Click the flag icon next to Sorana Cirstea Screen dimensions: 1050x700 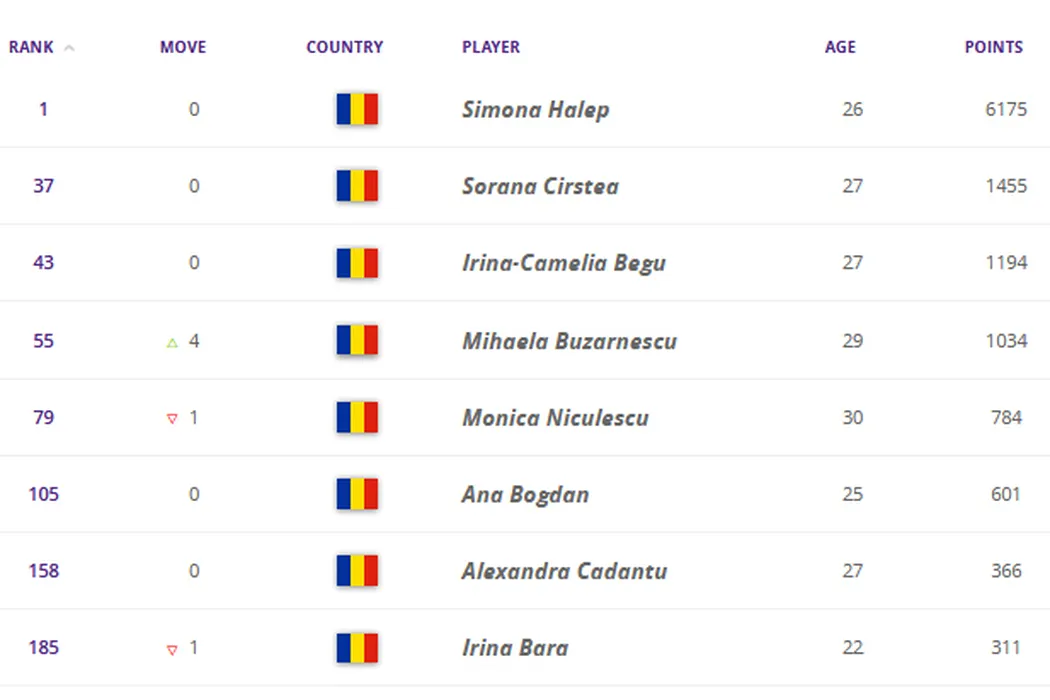[x=357, y=186]
